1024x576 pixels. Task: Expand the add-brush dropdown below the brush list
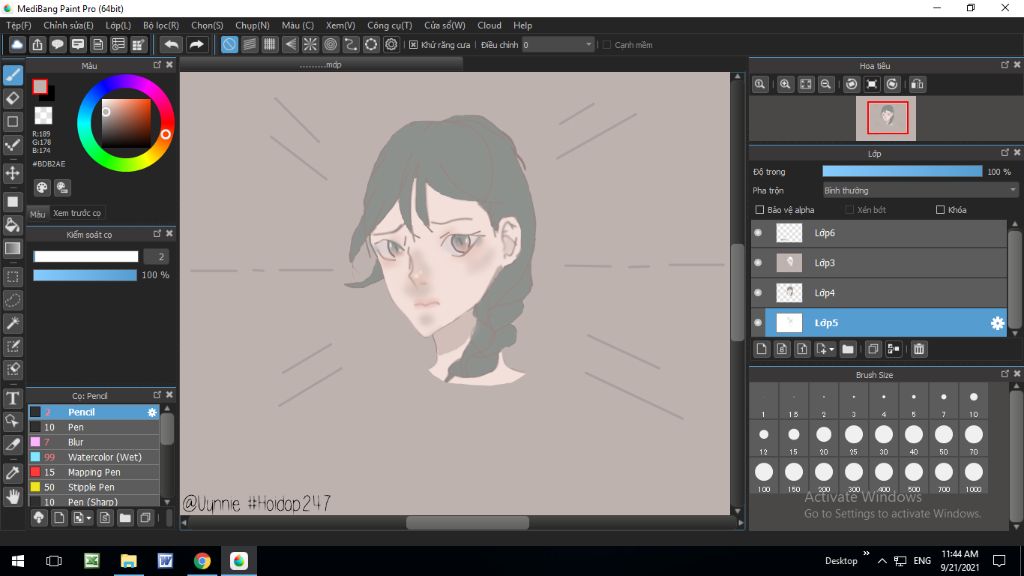[89, 519]
